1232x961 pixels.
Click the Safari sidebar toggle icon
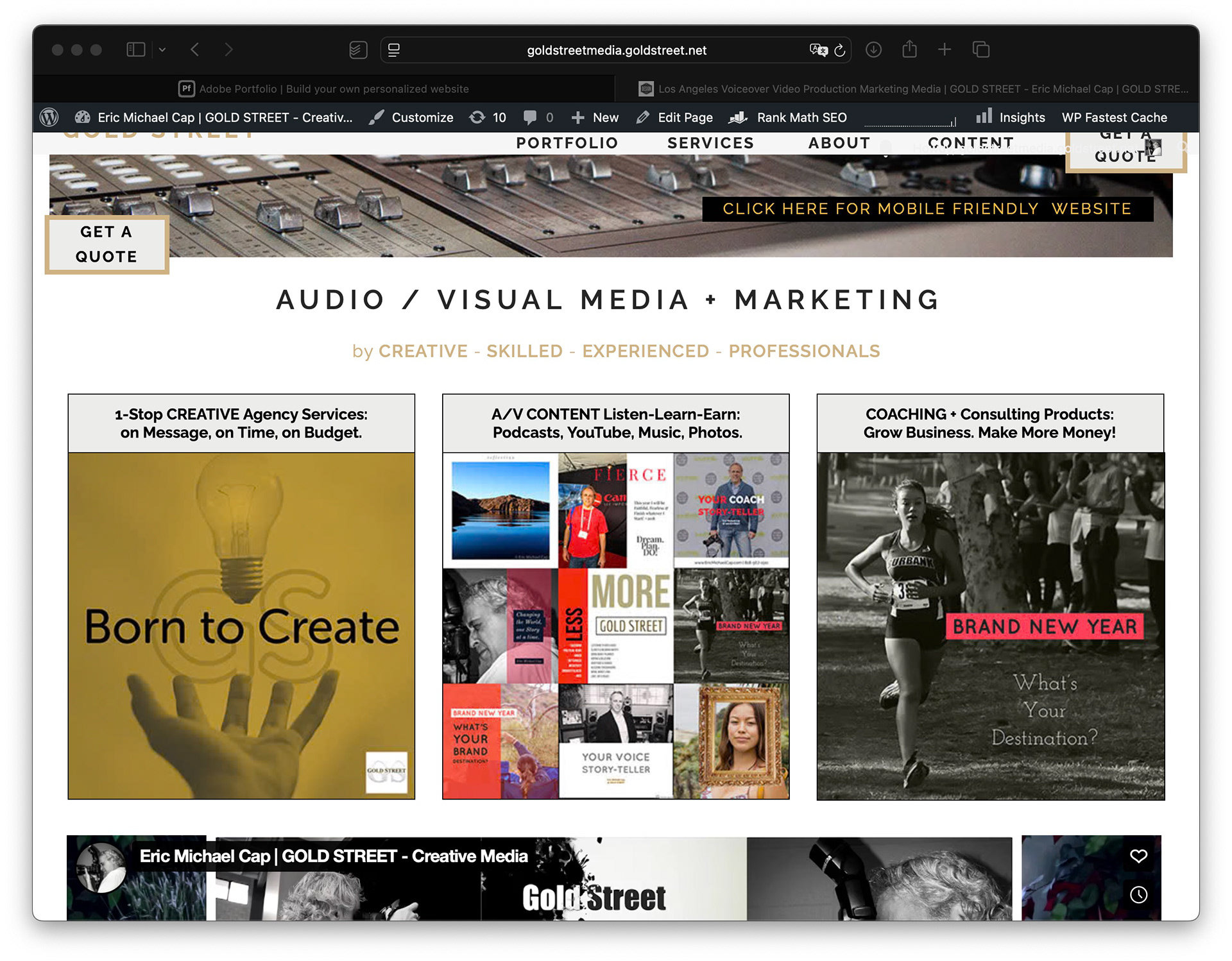pyautogui.click(x=135, y=49)
